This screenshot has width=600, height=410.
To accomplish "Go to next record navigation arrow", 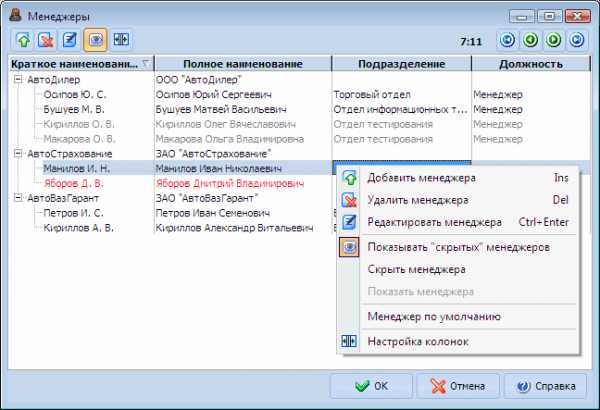I will 555,41.
